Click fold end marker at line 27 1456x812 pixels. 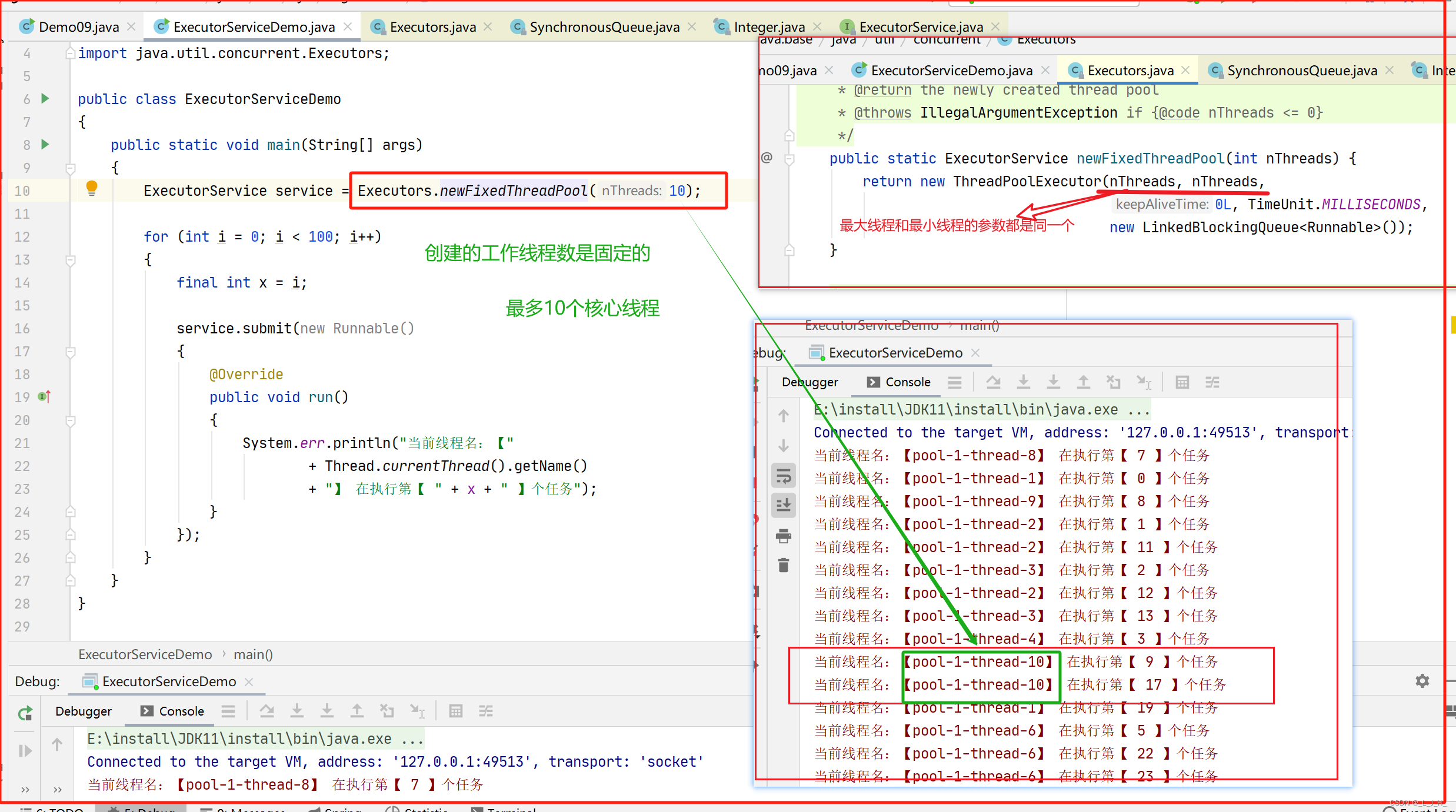coord(71,580)
